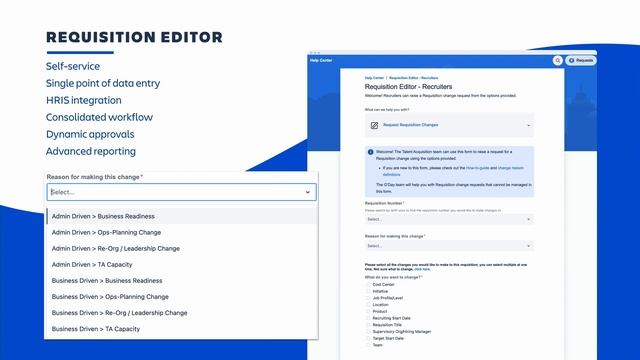Click the Consolidated workflow bullet

(x=99, y=117)
